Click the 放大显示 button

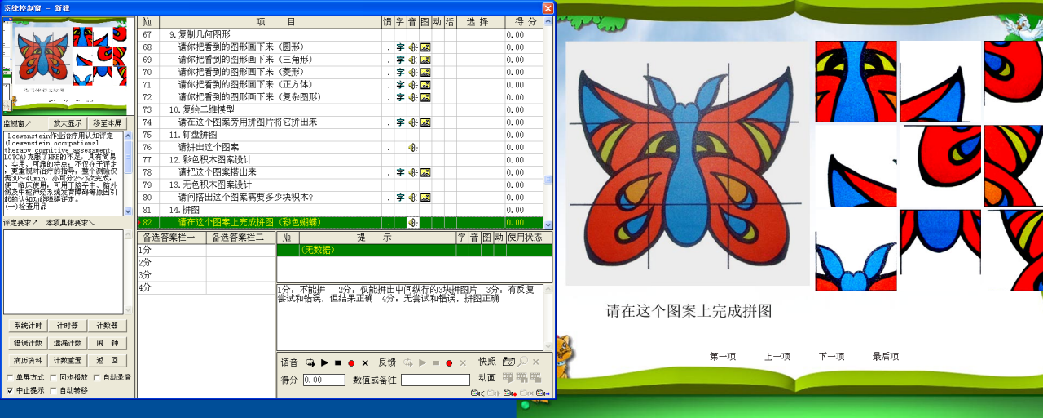point(67,123)
